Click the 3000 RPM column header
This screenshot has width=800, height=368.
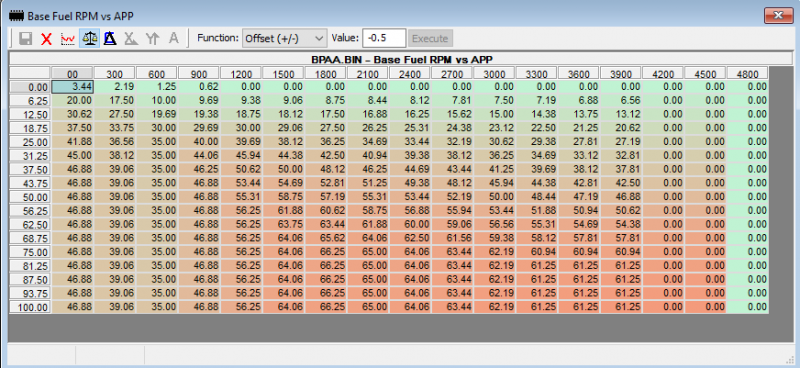pyautogui.click(x=494, y=73)
